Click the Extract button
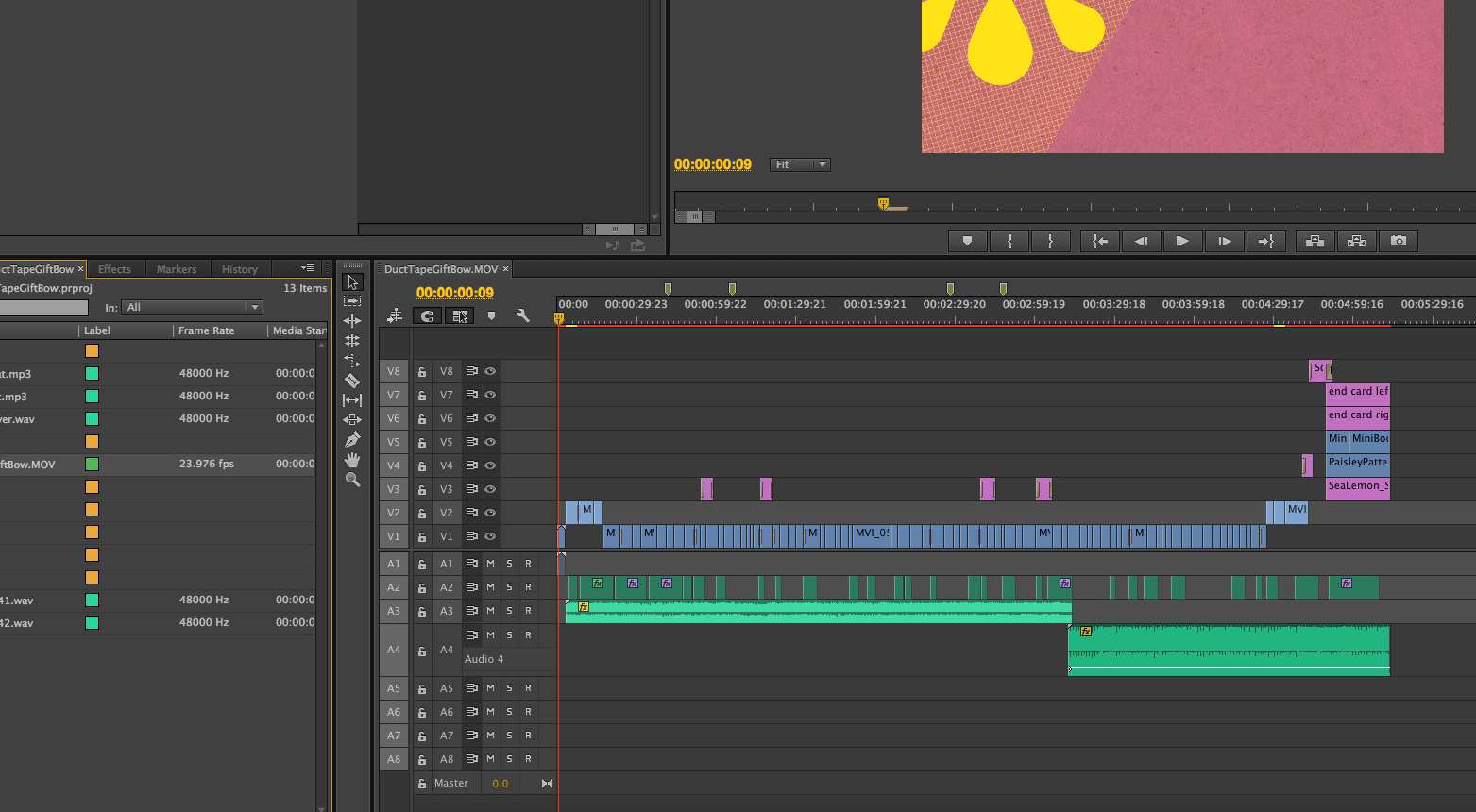This screenshot has width=1476, height=812. (x=1356, y=241)
